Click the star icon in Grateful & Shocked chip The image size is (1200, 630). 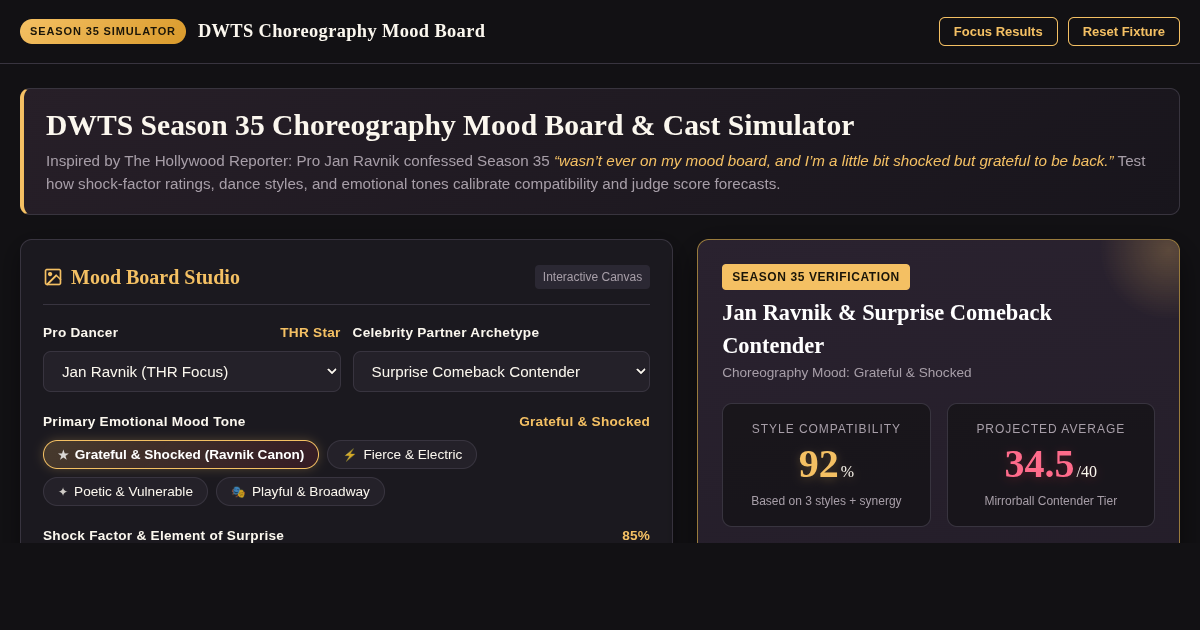pos(63,455)
